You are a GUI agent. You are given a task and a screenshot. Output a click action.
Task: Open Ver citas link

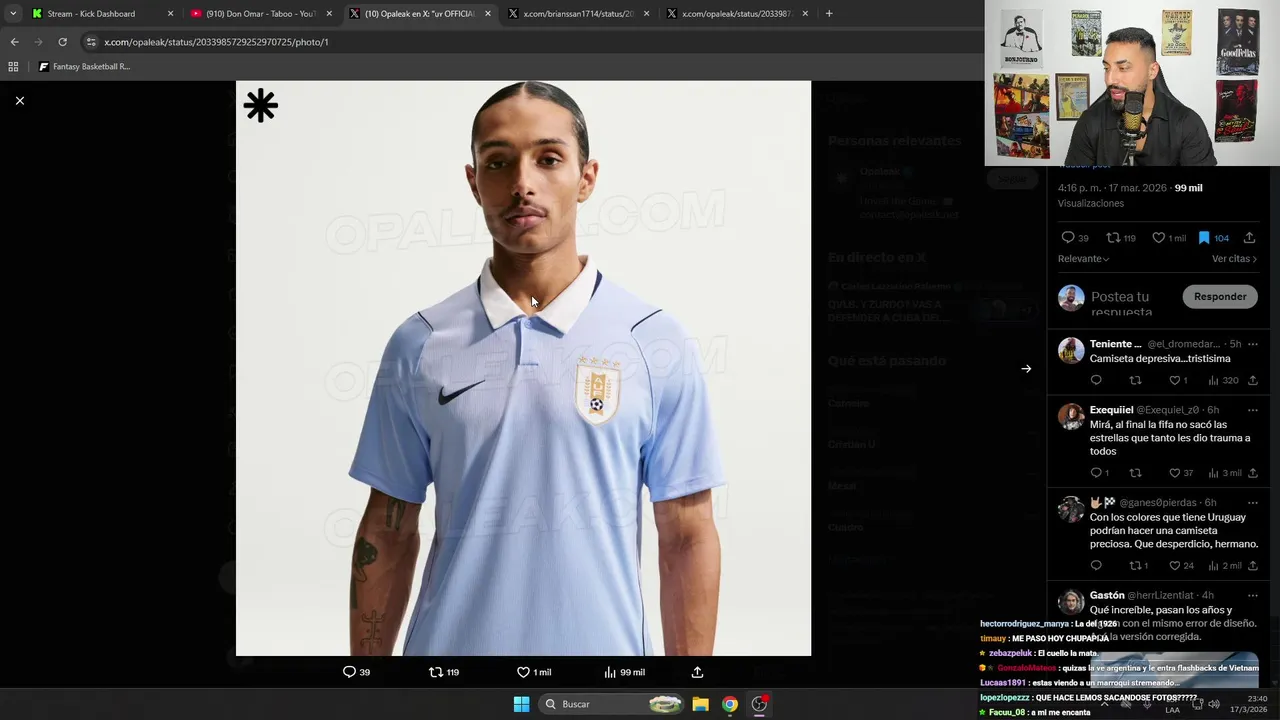1234,259
